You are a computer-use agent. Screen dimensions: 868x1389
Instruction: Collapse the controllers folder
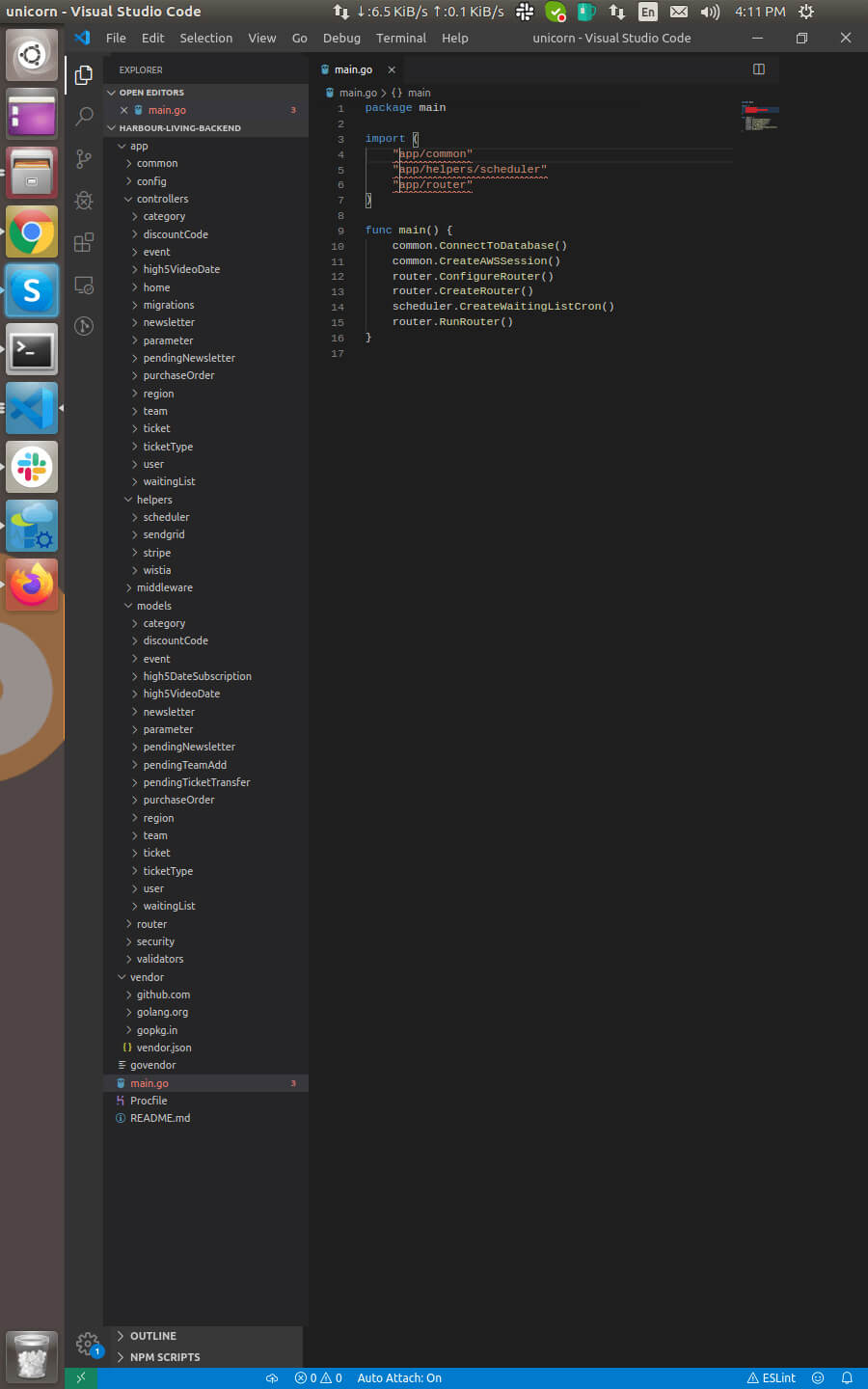tap(162, 199)
